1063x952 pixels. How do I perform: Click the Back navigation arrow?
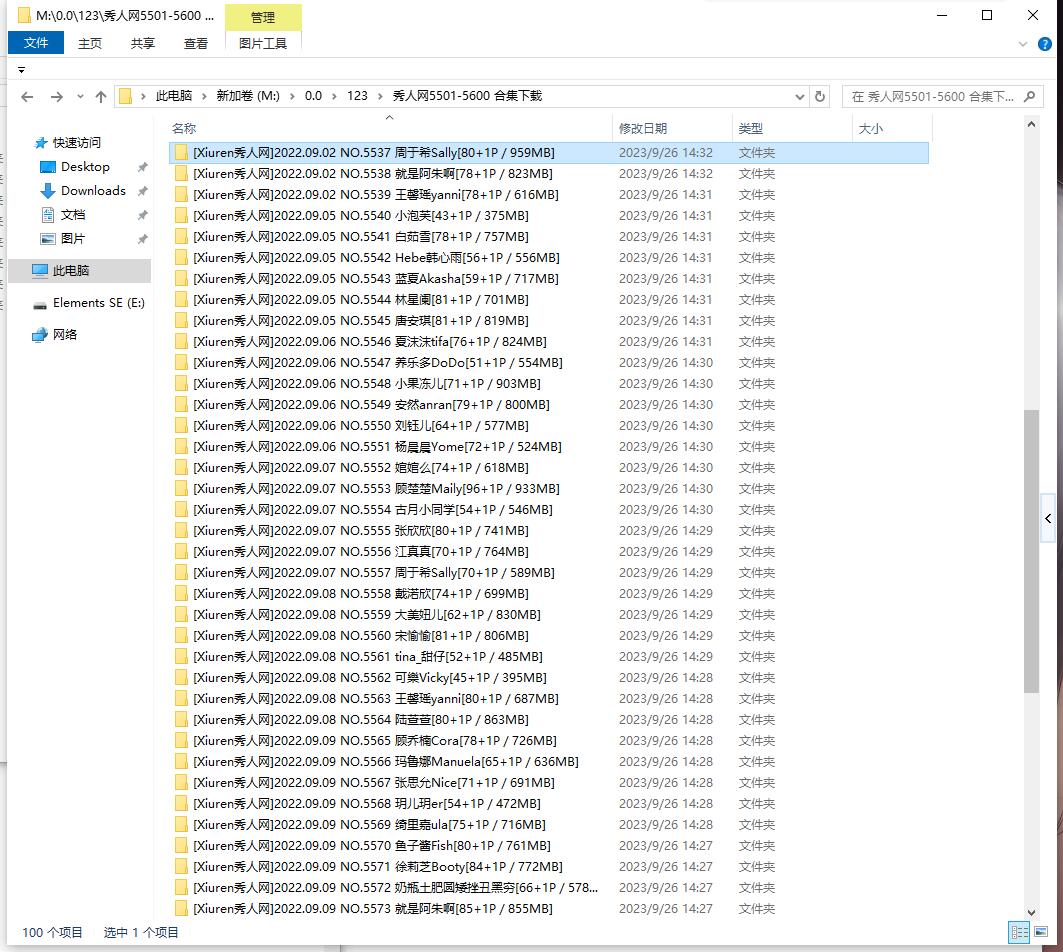(27, 97)
